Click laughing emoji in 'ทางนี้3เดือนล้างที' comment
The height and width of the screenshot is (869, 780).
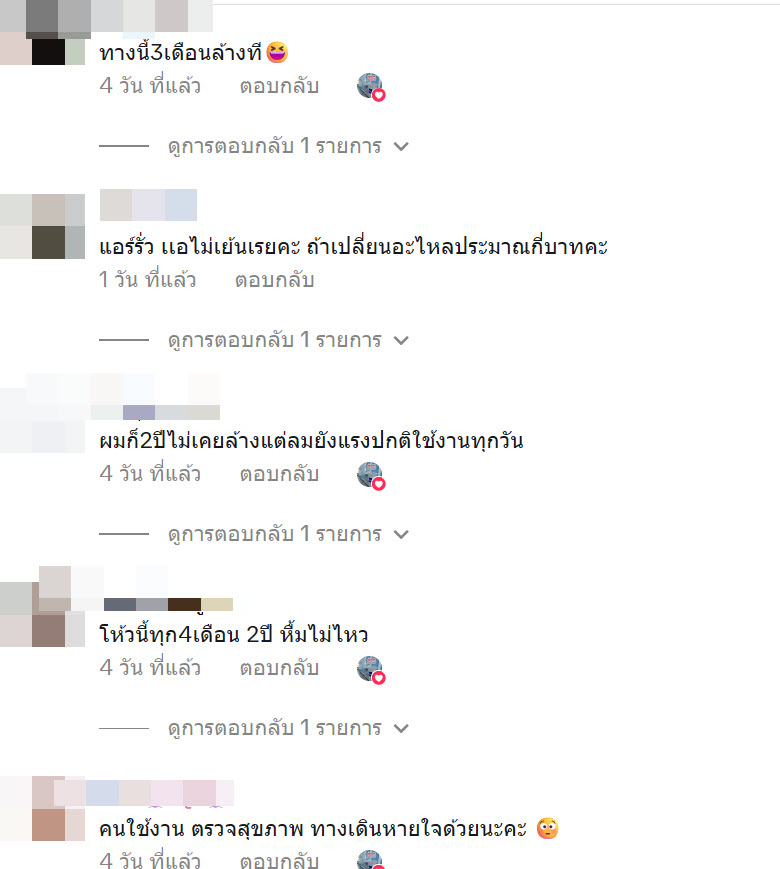tap(277, 53)
